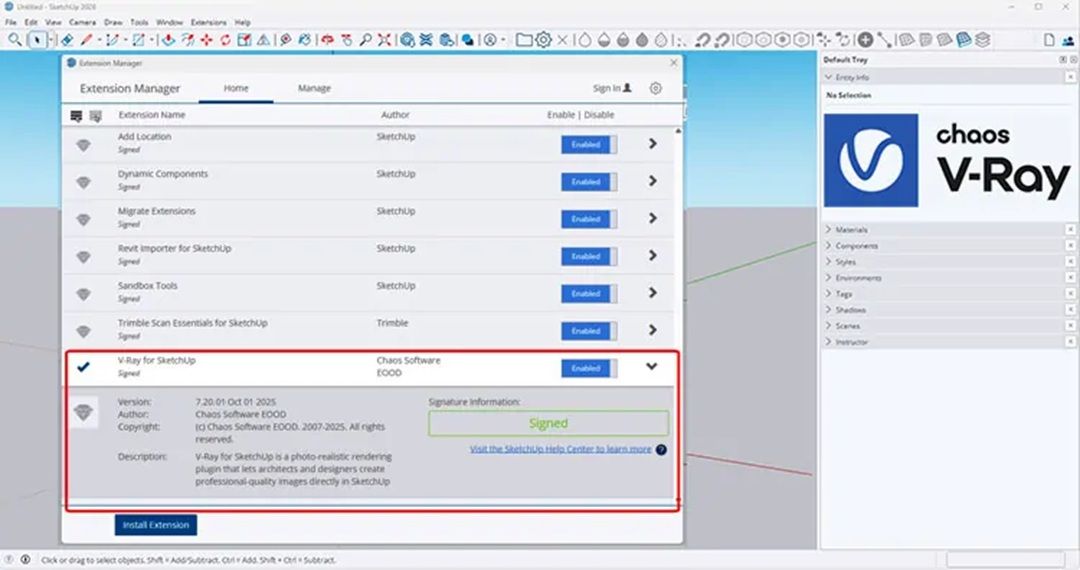The image size is (1080, 570).
Task: Select the Rotate tool
Action: tap(225, 40)
